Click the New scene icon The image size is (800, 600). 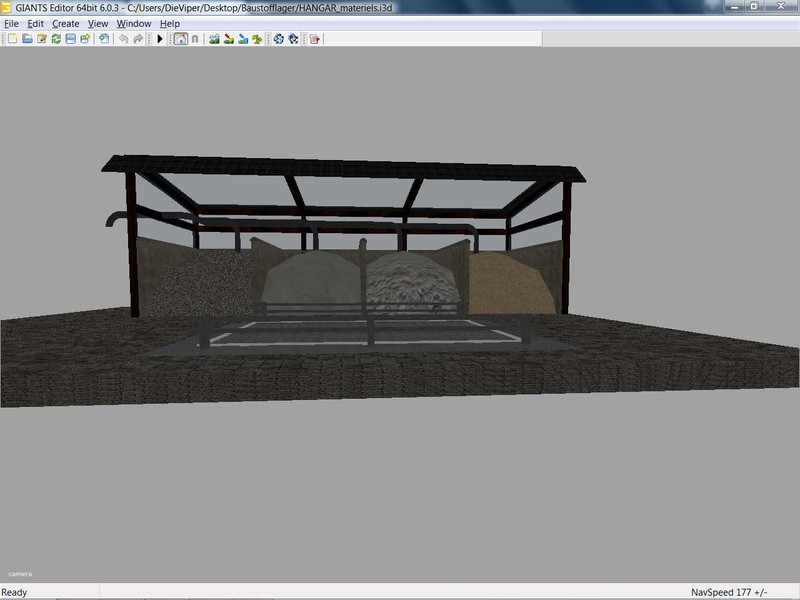pyautogui.click(x=13, y=39)
